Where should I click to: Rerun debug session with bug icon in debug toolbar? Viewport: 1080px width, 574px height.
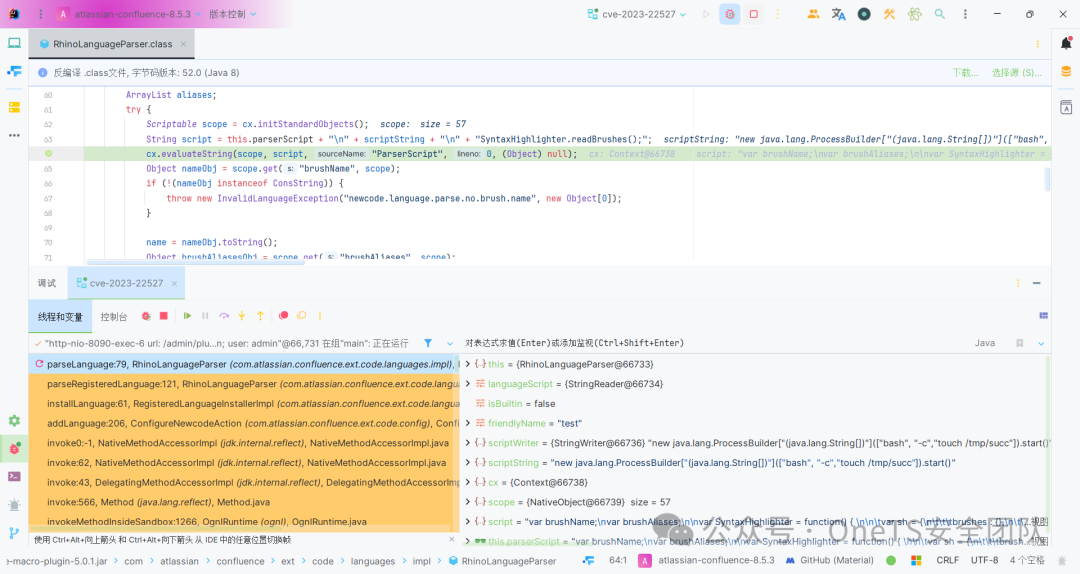tap(146, 316)
